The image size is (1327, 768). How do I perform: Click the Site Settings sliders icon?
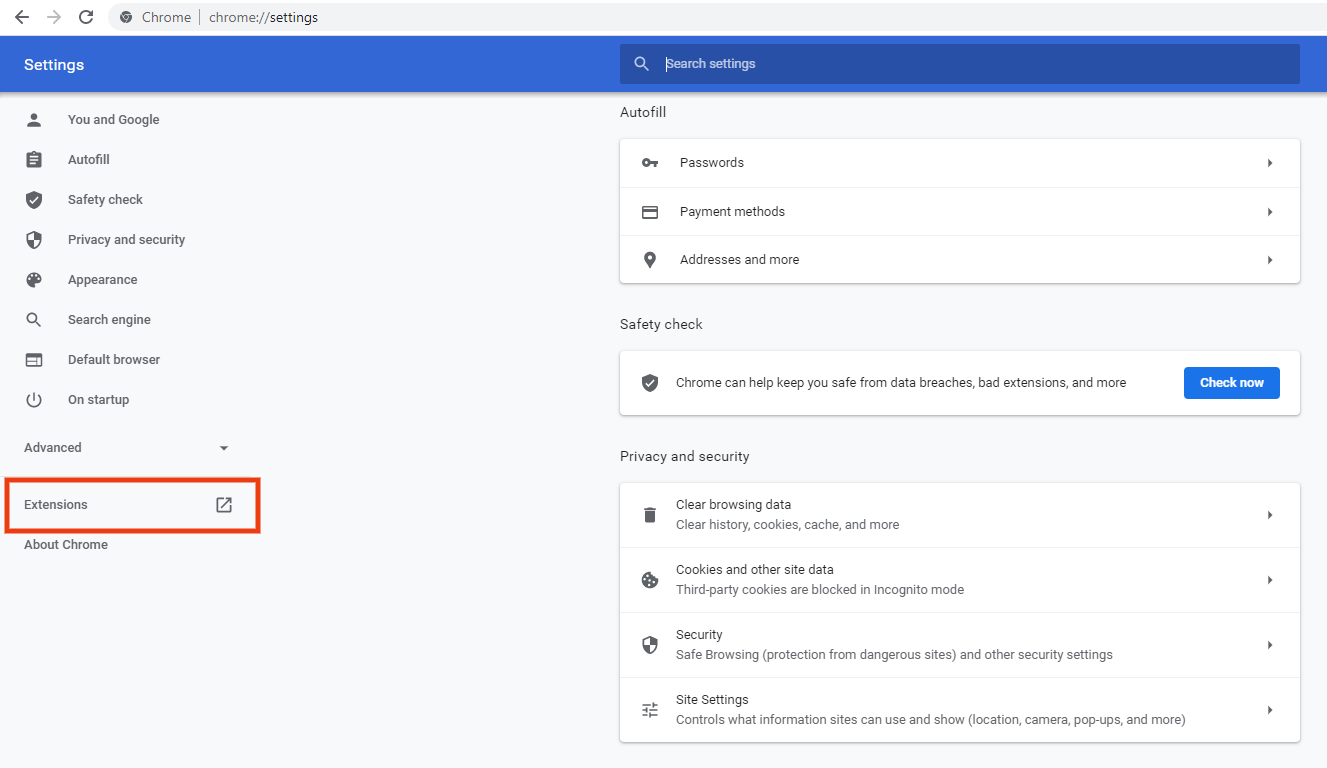point(650,709)
